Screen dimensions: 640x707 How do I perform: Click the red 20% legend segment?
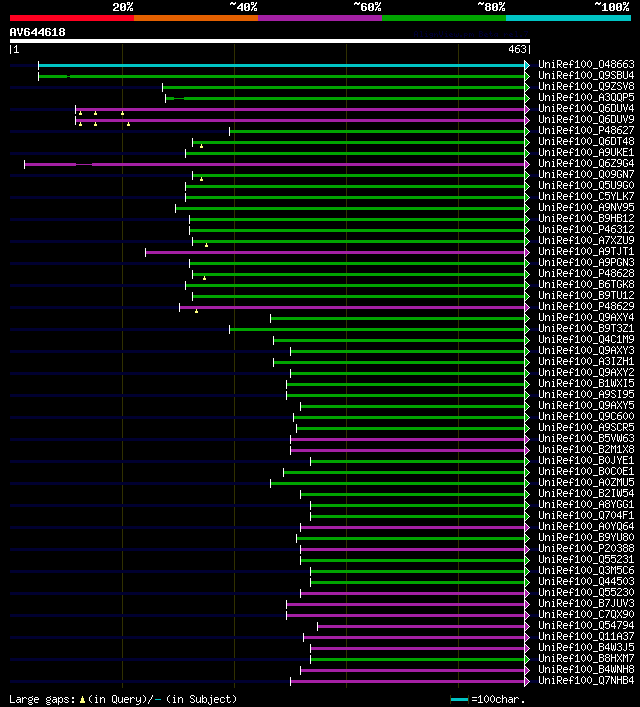[x=72, y=18]
